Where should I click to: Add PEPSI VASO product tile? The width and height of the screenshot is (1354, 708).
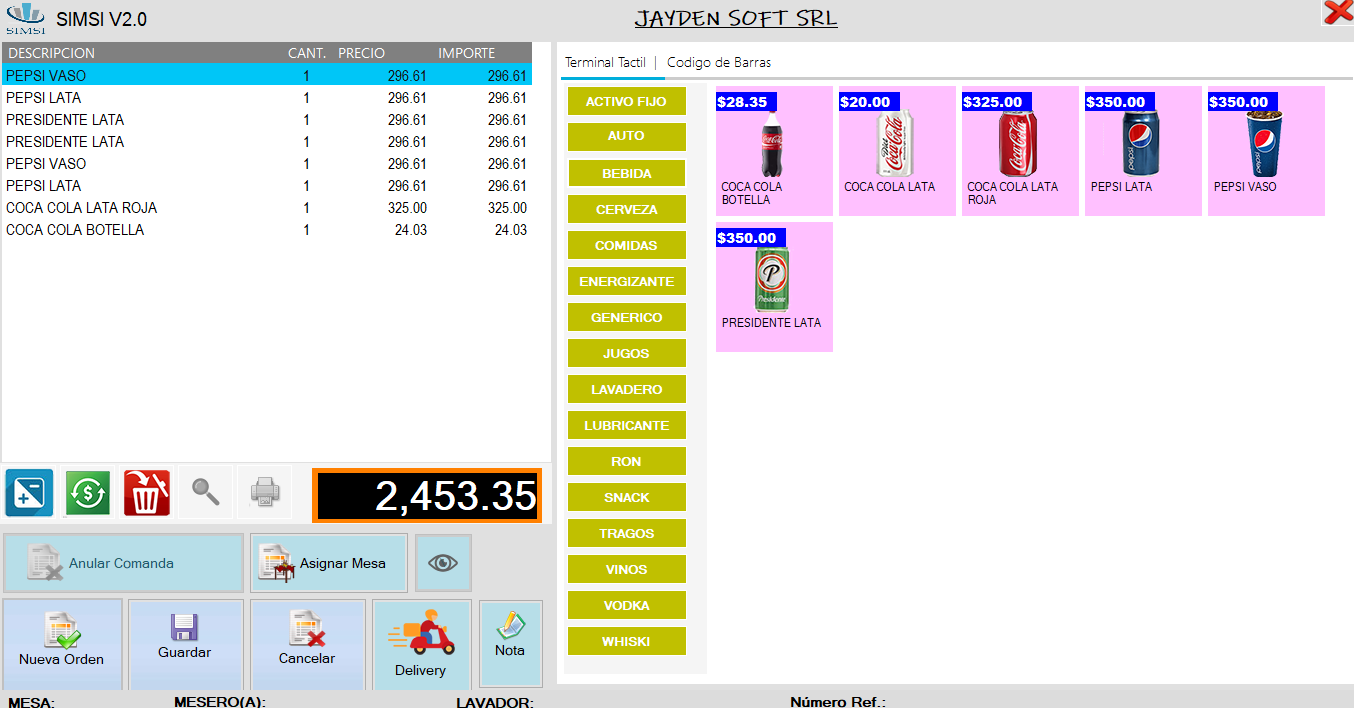(1266, 151)
